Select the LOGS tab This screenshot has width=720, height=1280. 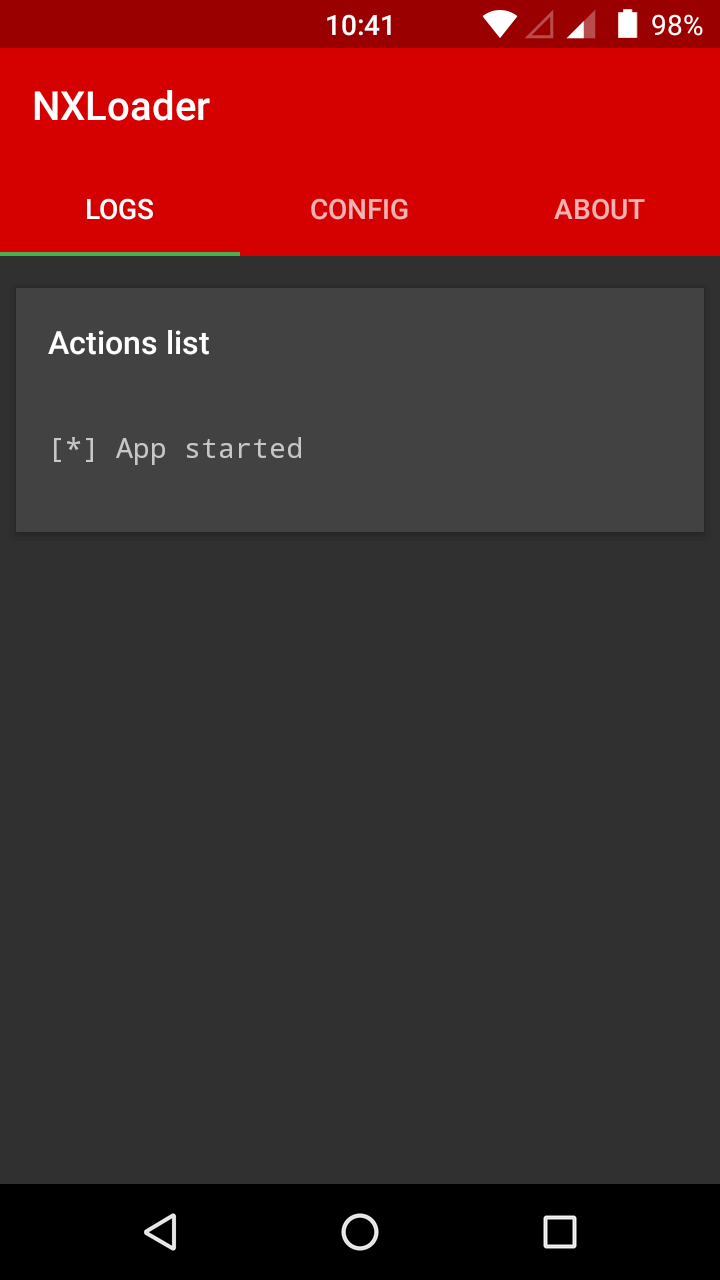coord(119,209)
